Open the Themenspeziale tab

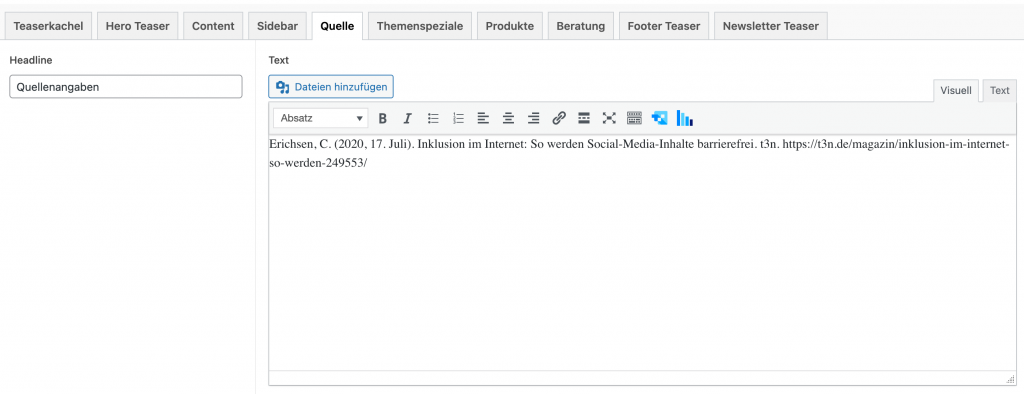(420, 26)
